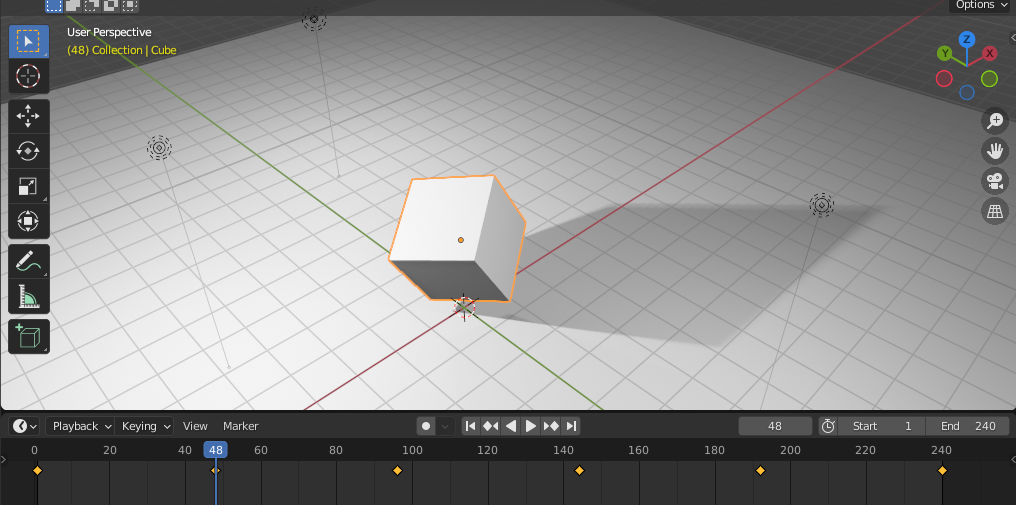Select the Scale tool

tap(29, 187)
